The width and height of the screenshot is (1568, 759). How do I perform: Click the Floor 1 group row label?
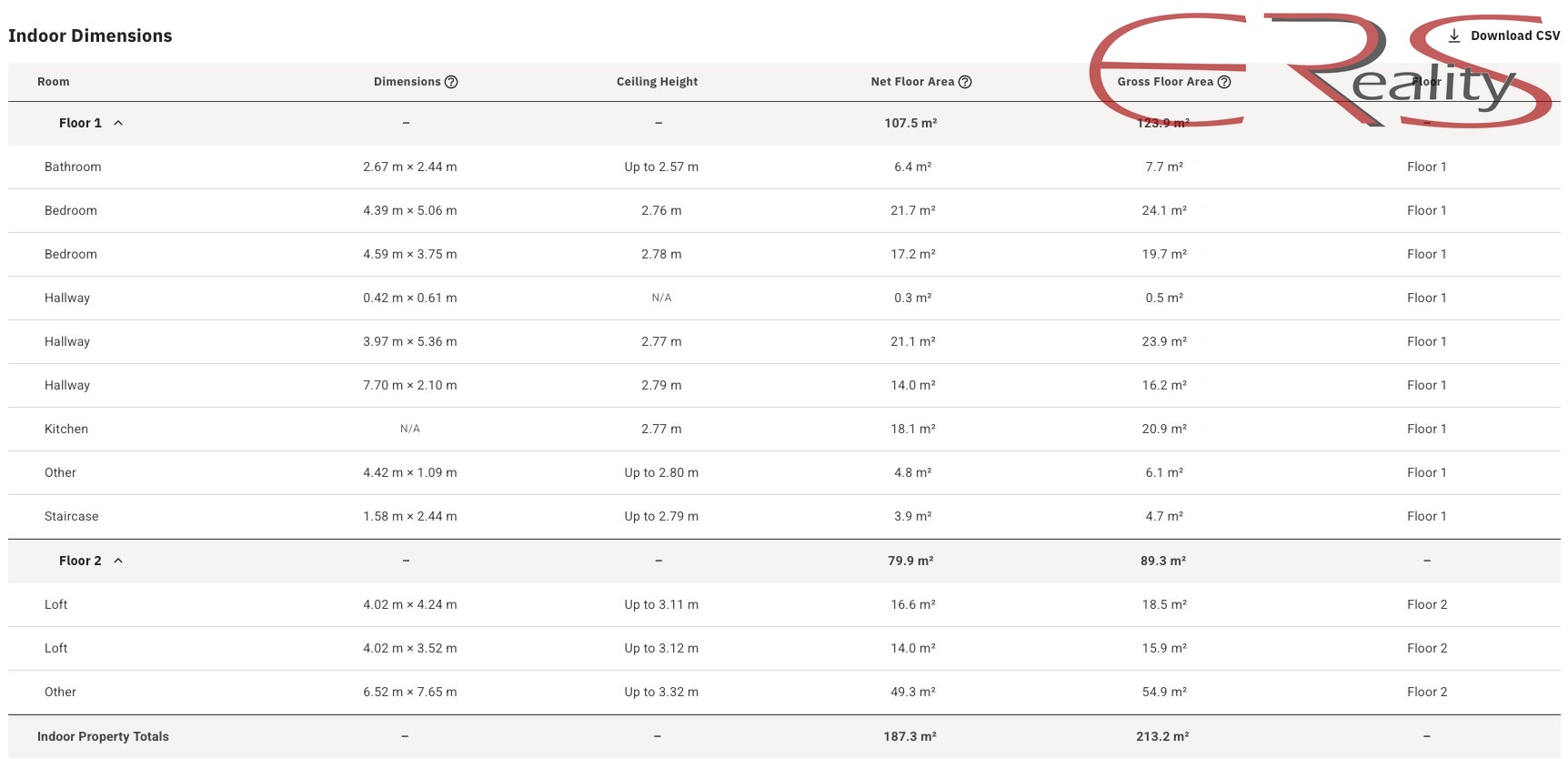[x=80, y=123]
